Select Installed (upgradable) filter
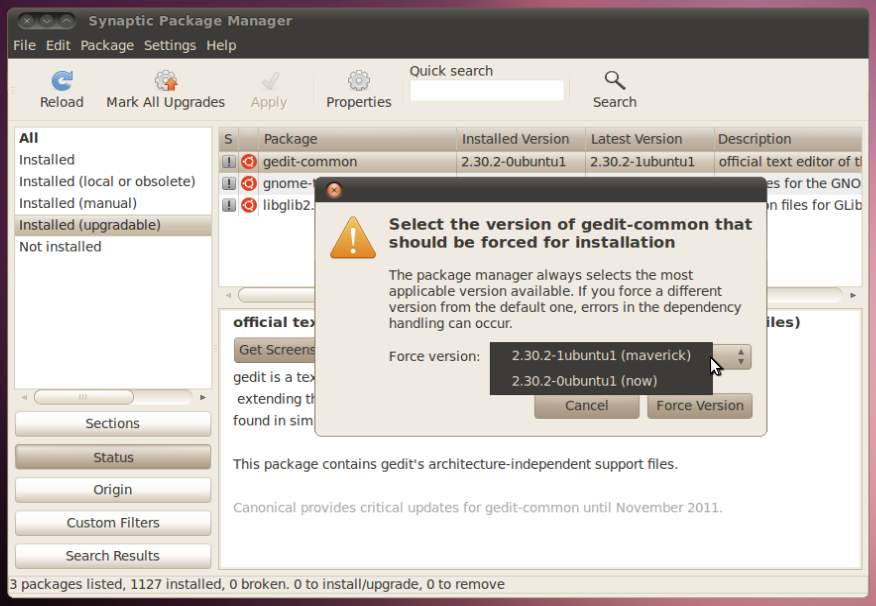The image size is (876, 606). coord(113,225)
